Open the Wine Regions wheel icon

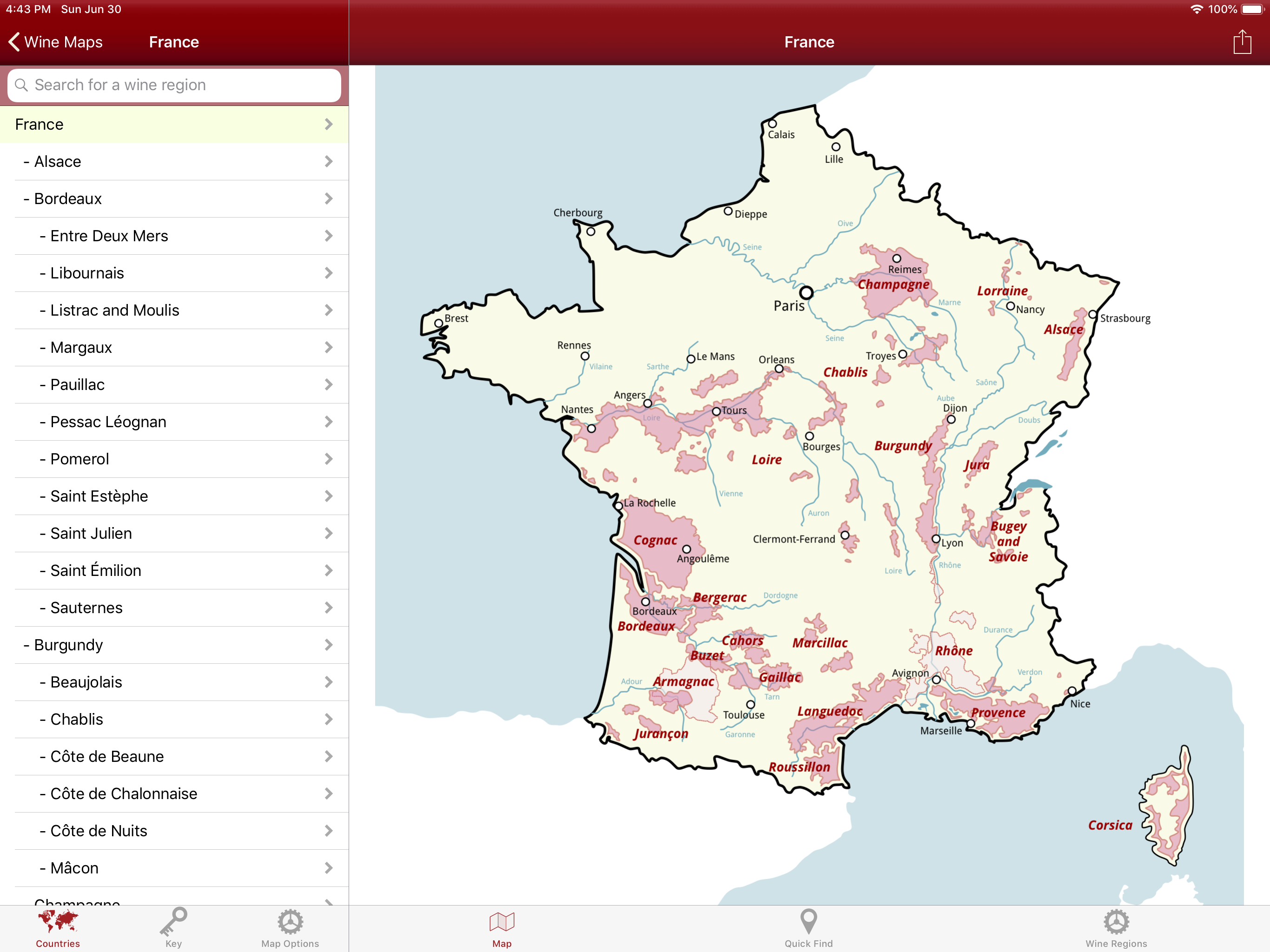1116,921
